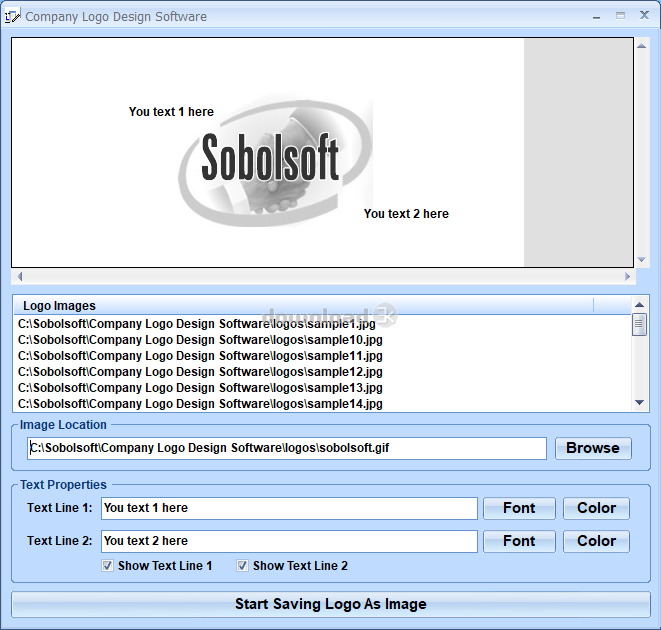The height and width of the screenshot is (630, 661).
Task: Click Start Saving Logo As Image
Action: click(x=330, y=604)
